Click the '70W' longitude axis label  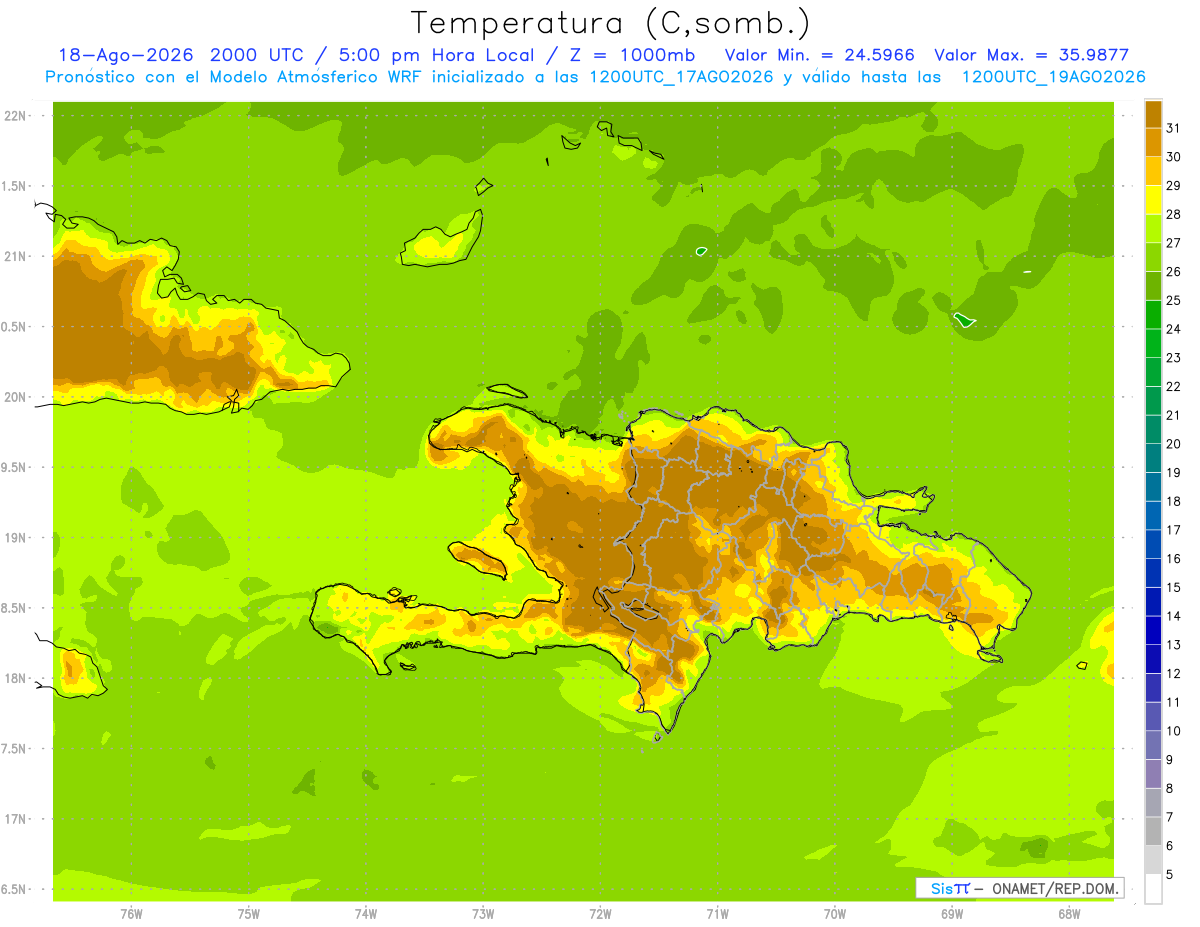834,914
